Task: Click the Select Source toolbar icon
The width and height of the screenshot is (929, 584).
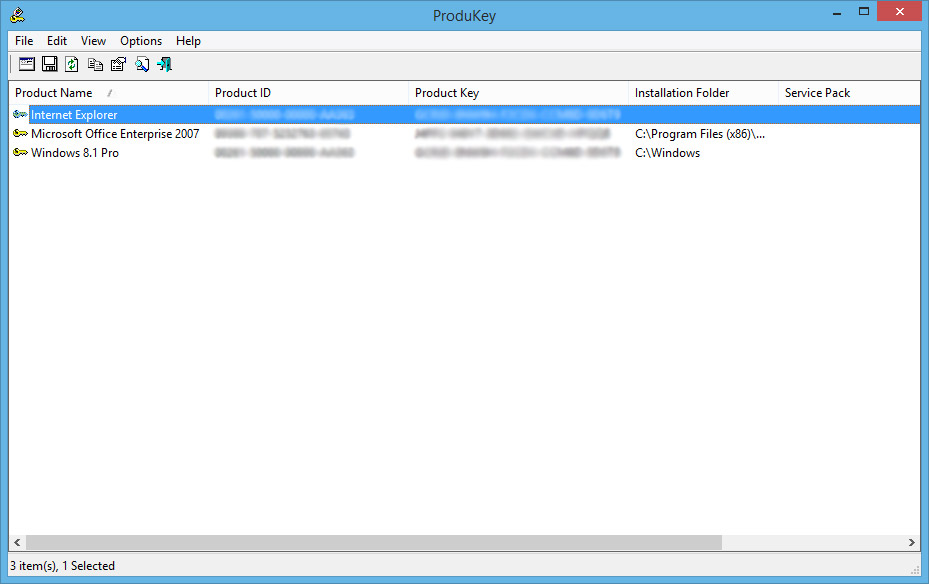Action: [26, 63]
